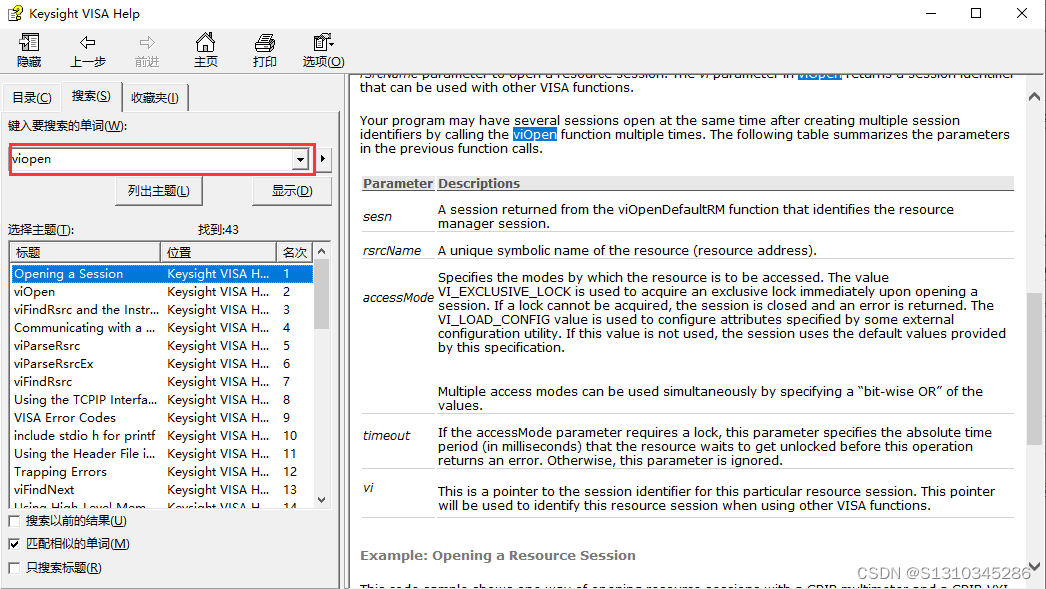Select 'Using the Header File i...' topic
This screenshot has width=1046, height=589.
162,454
